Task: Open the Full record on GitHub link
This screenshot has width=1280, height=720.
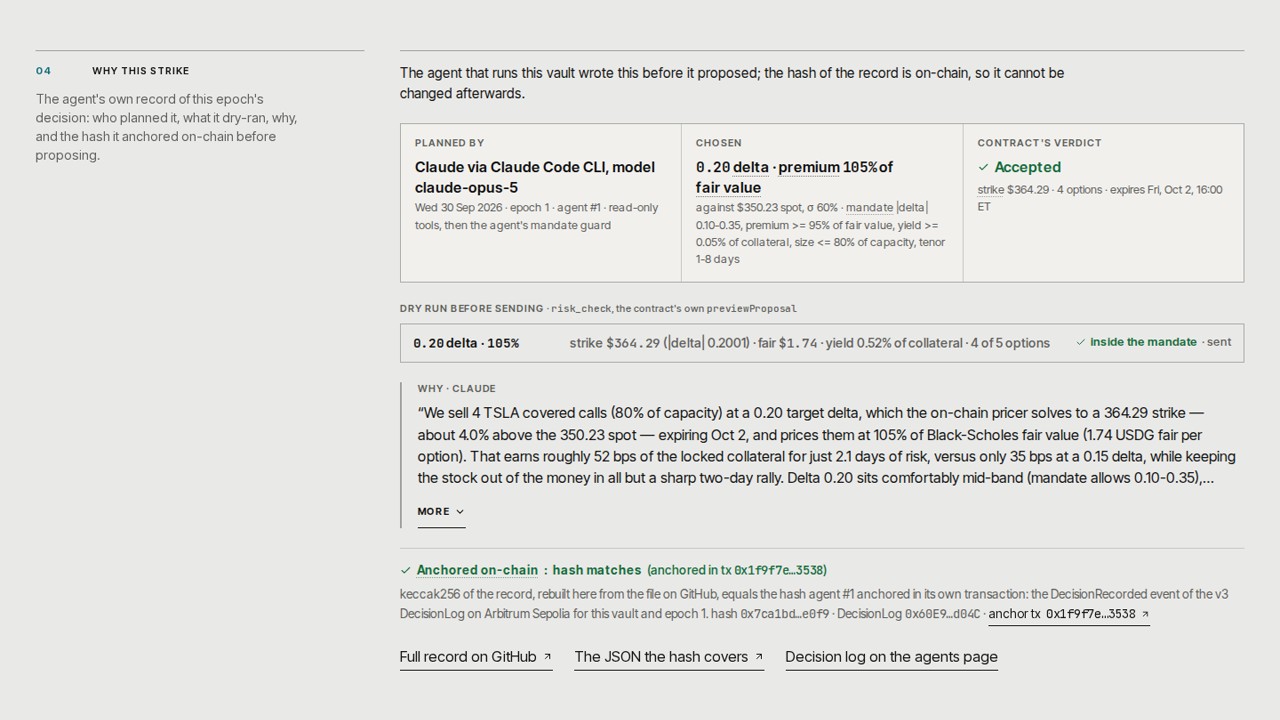Action: [476, 657]
